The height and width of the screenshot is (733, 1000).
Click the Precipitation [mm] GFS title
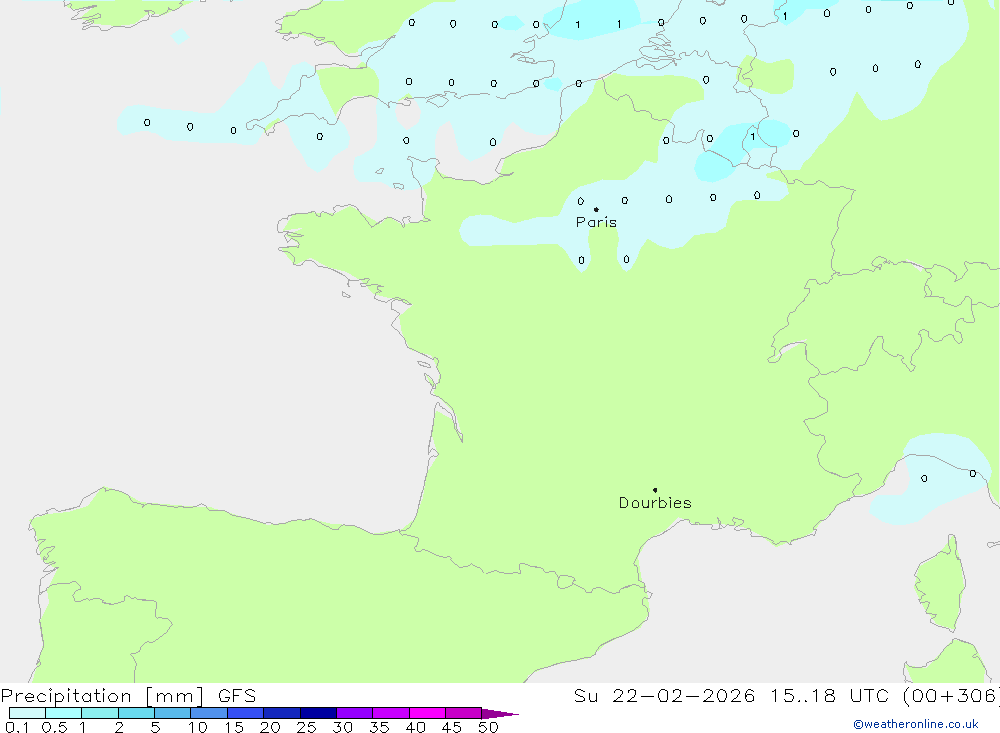click(128, 695)
